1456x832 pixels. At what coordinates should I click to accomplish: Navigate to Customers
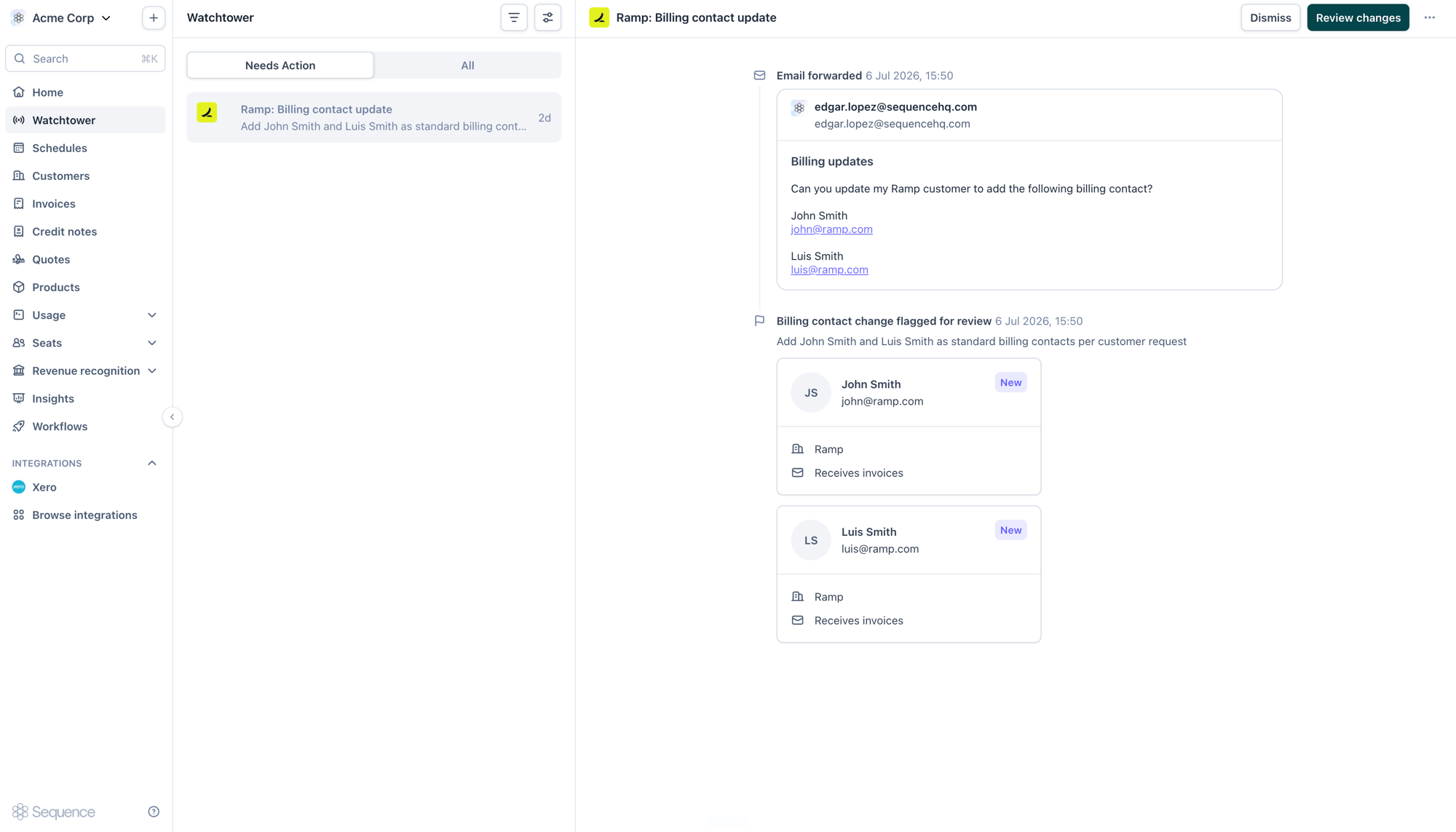click(85, 176)
